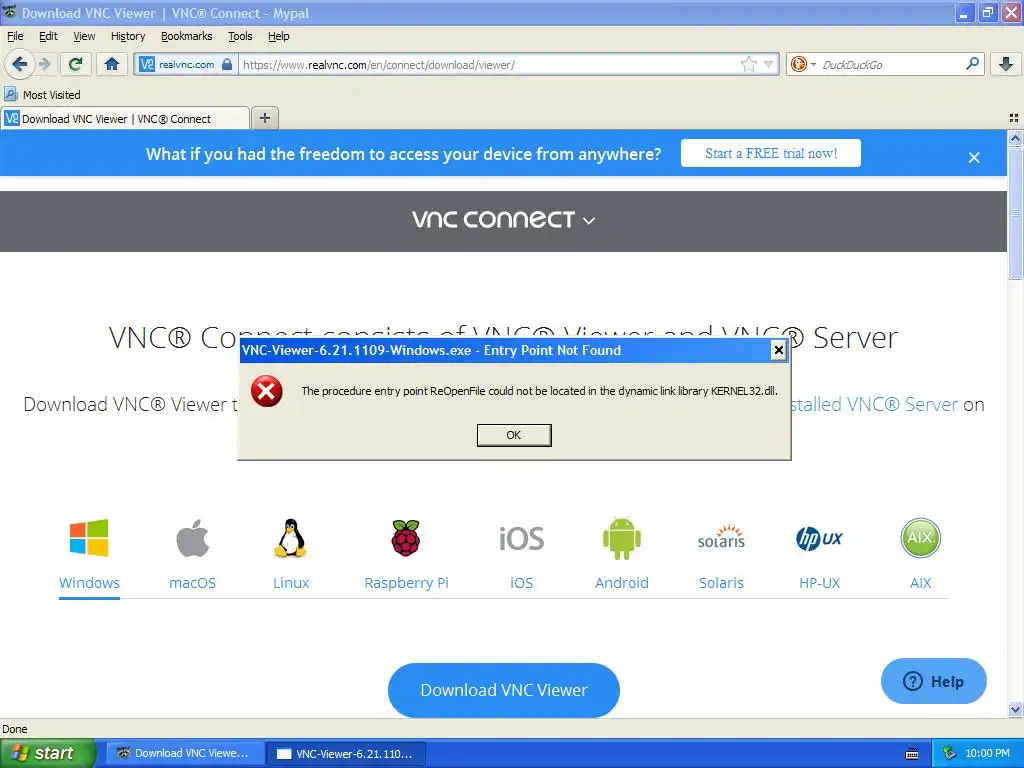Show the list-all-tabs button
The image size is (1024, 768).
point(1014,118)
